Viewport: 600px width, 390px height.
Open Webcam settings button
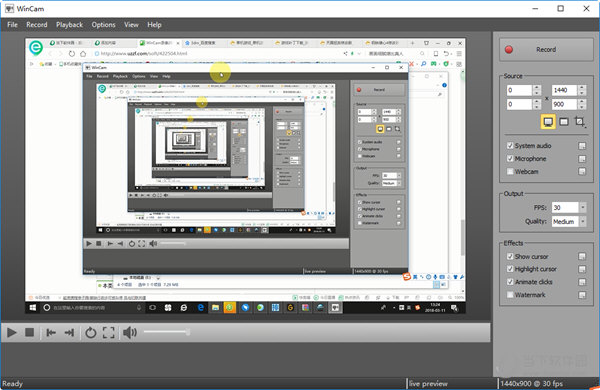click(x=582, y=171)
